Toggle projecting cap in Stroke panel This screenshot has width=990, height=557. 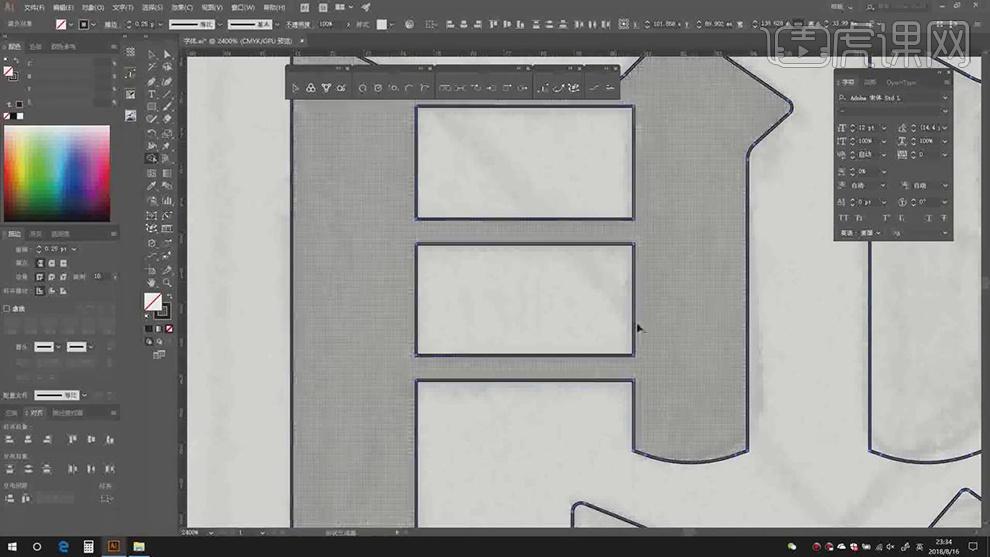[x=63, y=263]
